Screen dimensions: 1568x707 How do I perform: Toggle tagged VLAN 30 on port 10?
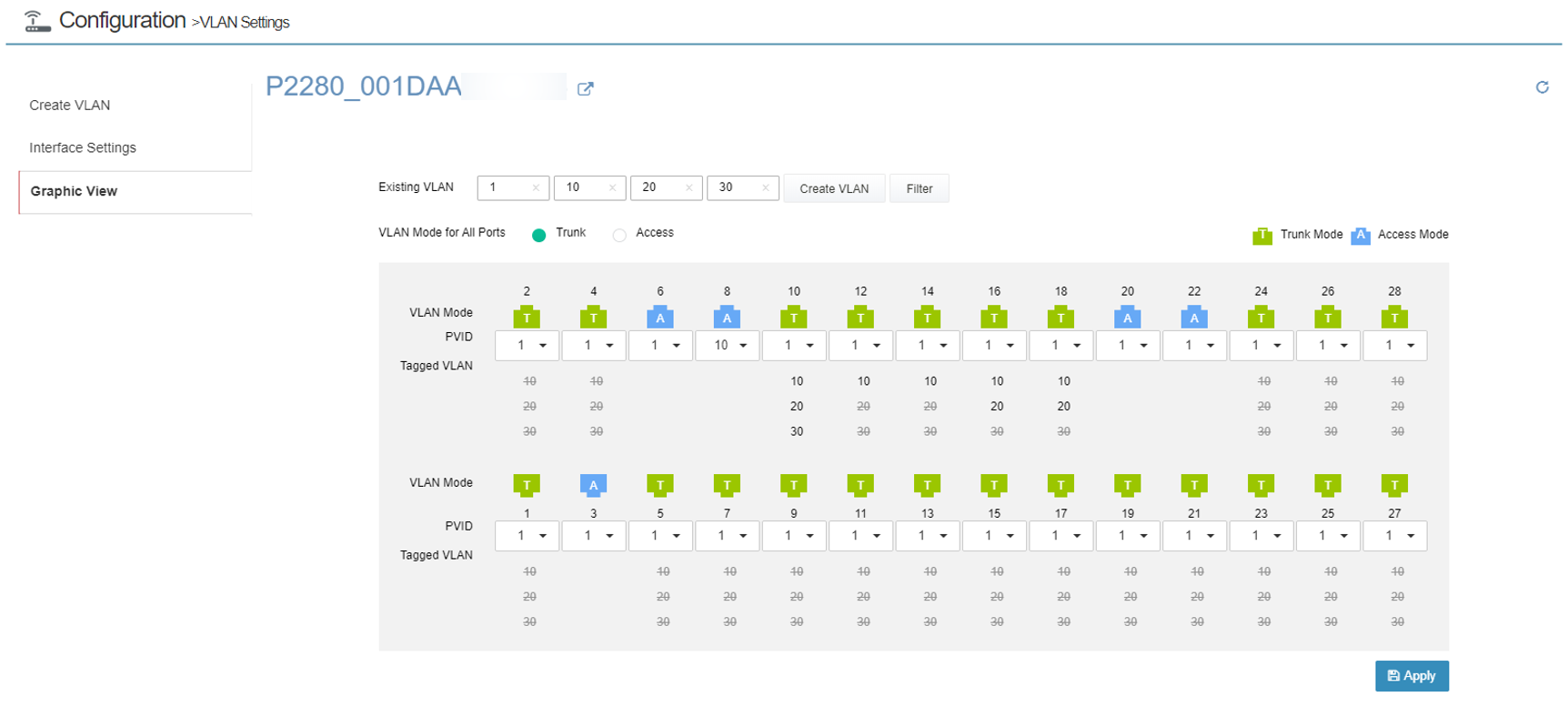tap(797, 431)
